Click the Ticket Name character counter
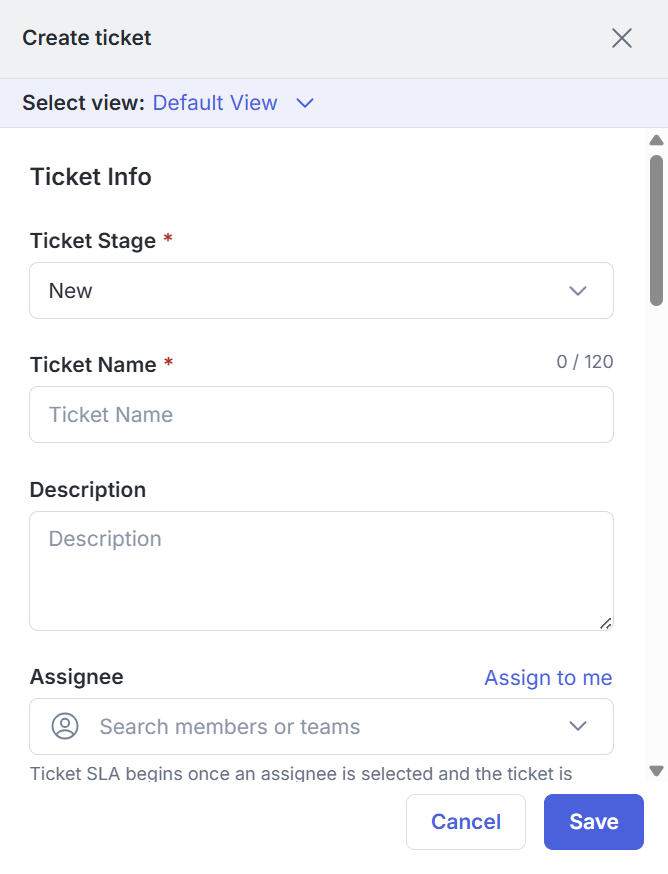Image resolution: width=668 pixels, height=874 pixels. (585, 361)
